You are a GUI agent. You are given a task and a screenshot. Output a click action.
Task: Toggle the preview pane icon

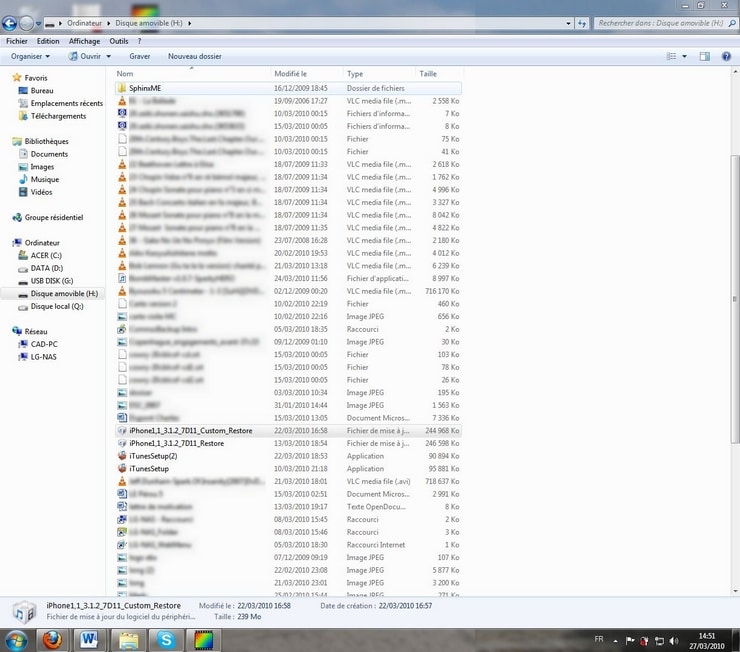coord(705,57)
